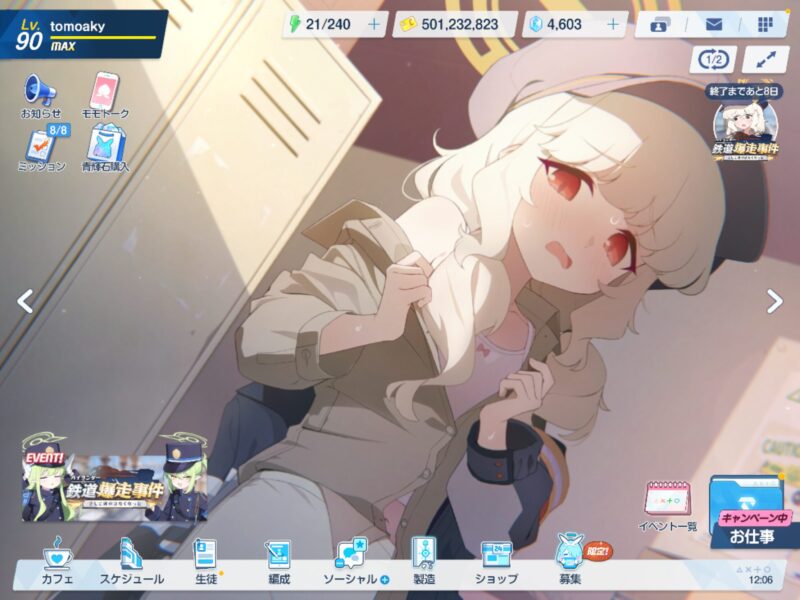Open スケジュール from the bottom menu
The height and width of the screenshot is (600, 800).
click(x=132, y=562)
